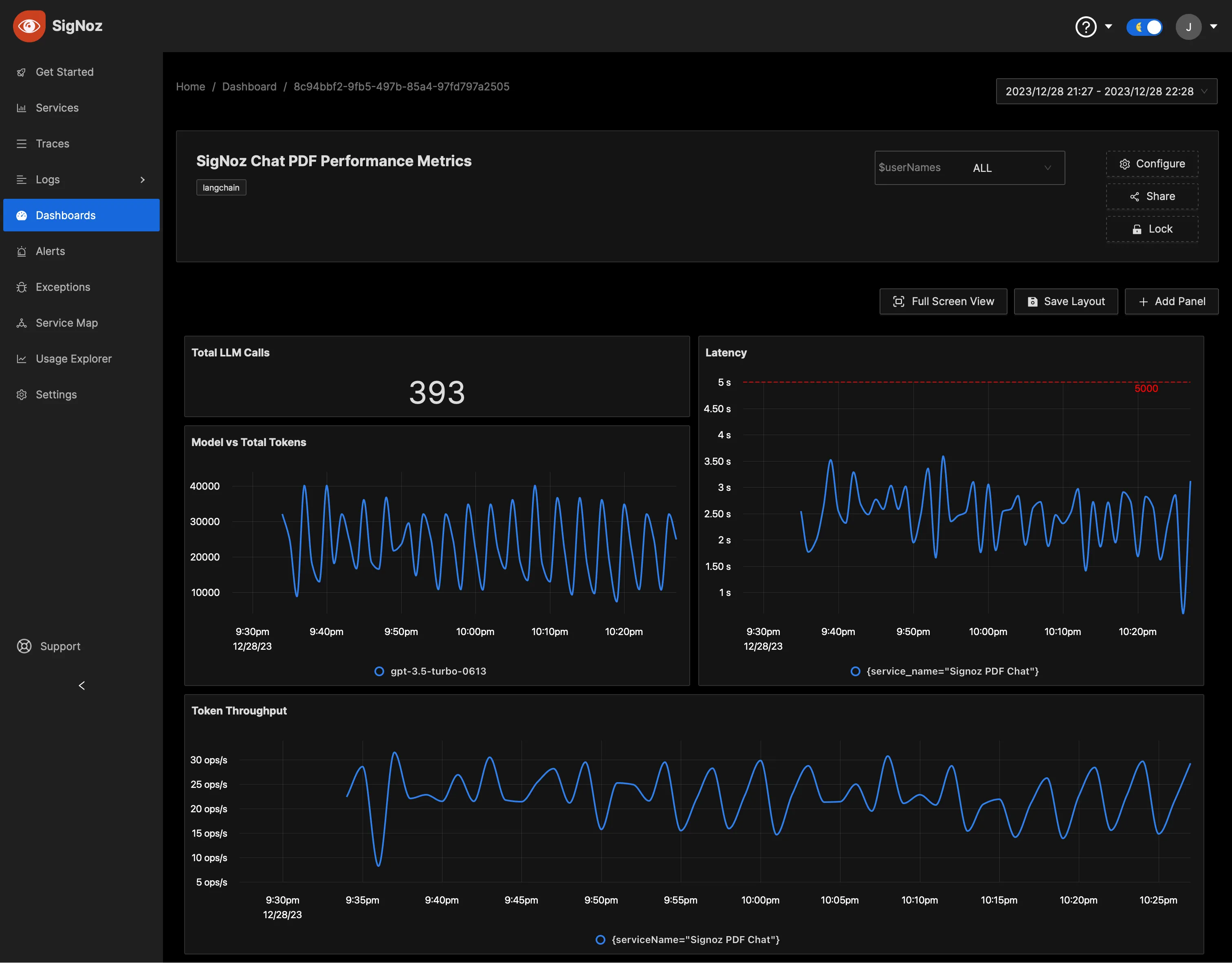The height and width of the screenshot is (963, 1232).
Task: Click the Get Started rocket icon
Action: [22, 72]
